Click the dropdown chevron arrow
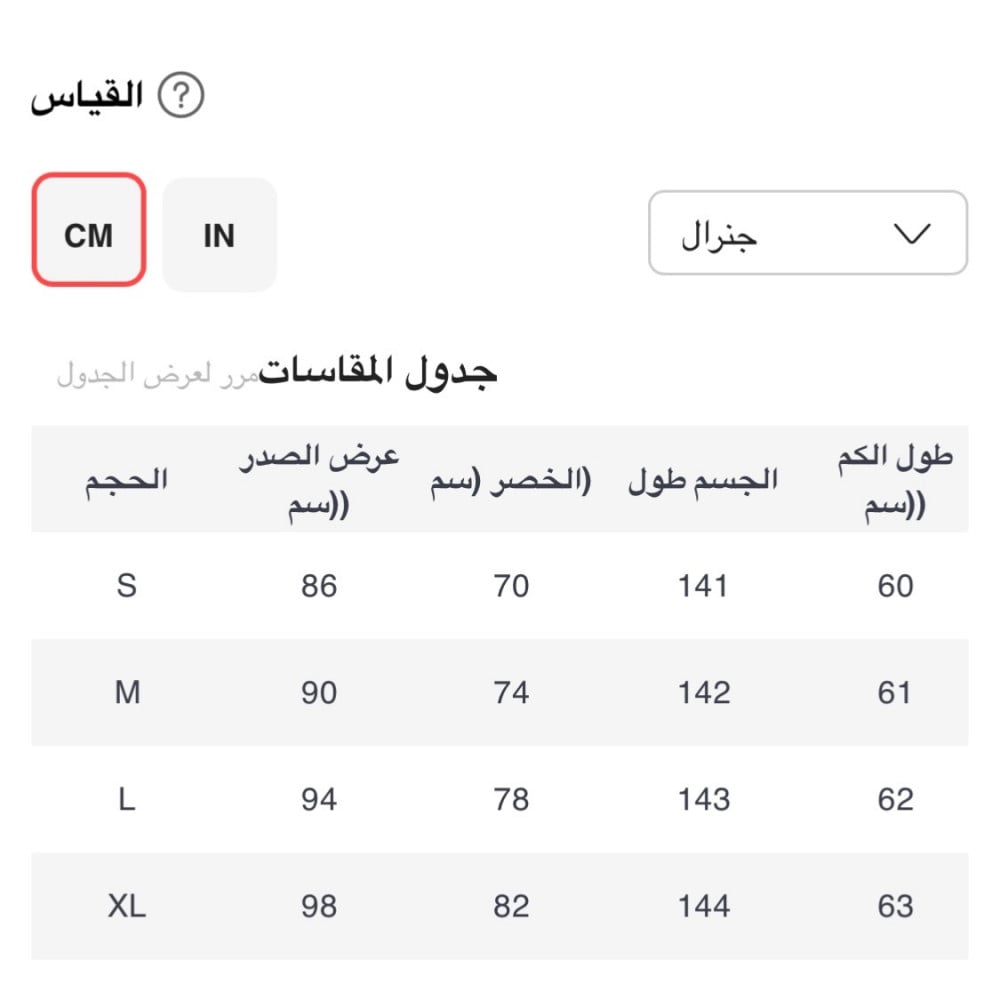The image size is (1000, 1000). [910, 234]
